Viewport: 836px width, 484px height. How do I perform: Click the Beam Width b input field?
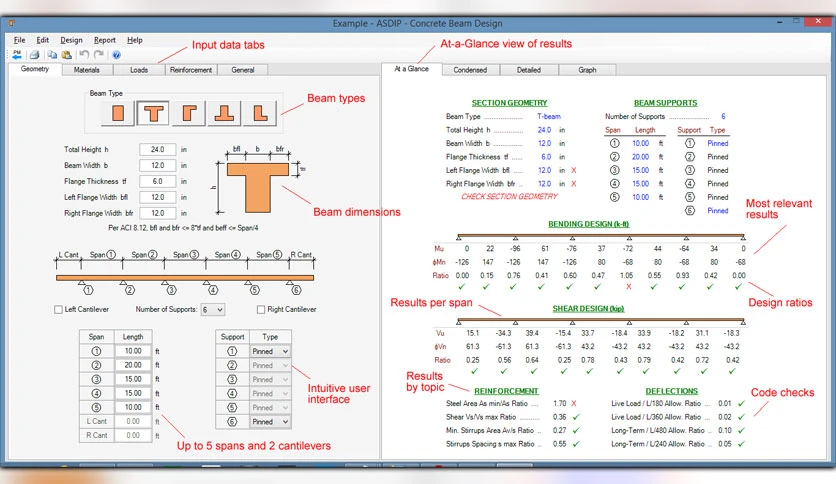(x=157, y=165)
